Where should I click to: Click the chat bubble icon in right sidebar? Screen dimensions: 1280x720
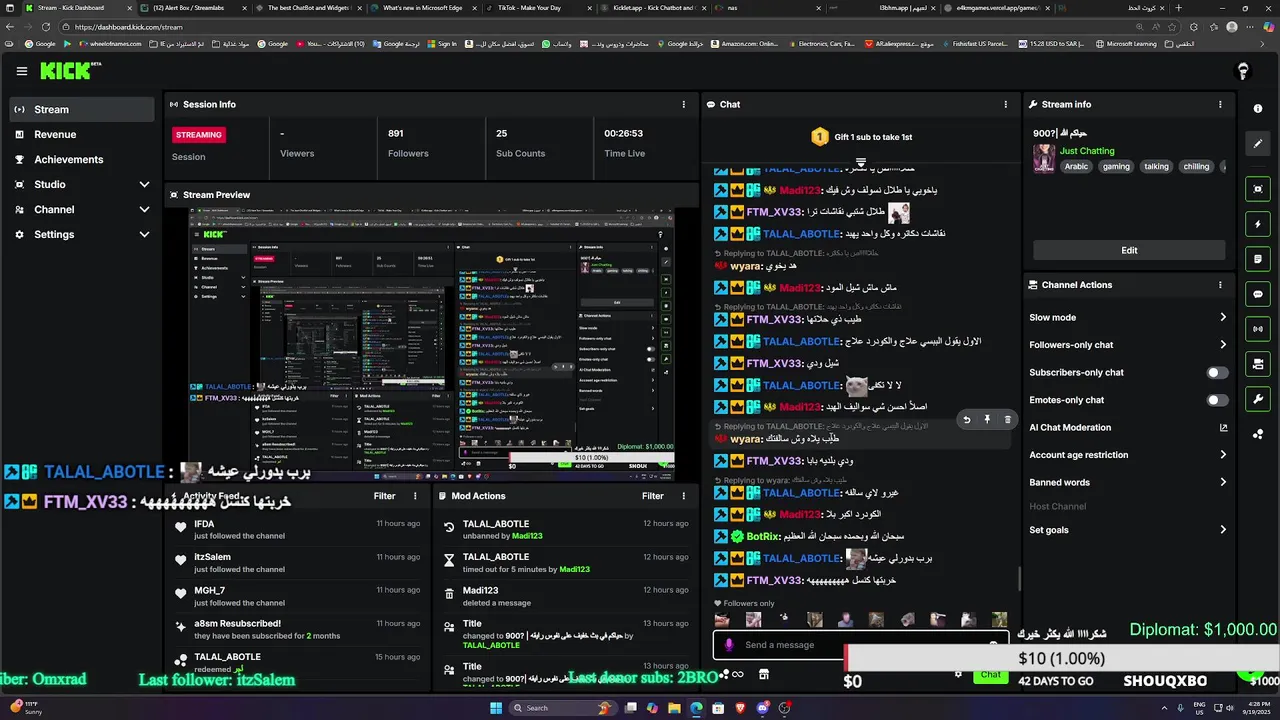click(x=1258, y=294)
